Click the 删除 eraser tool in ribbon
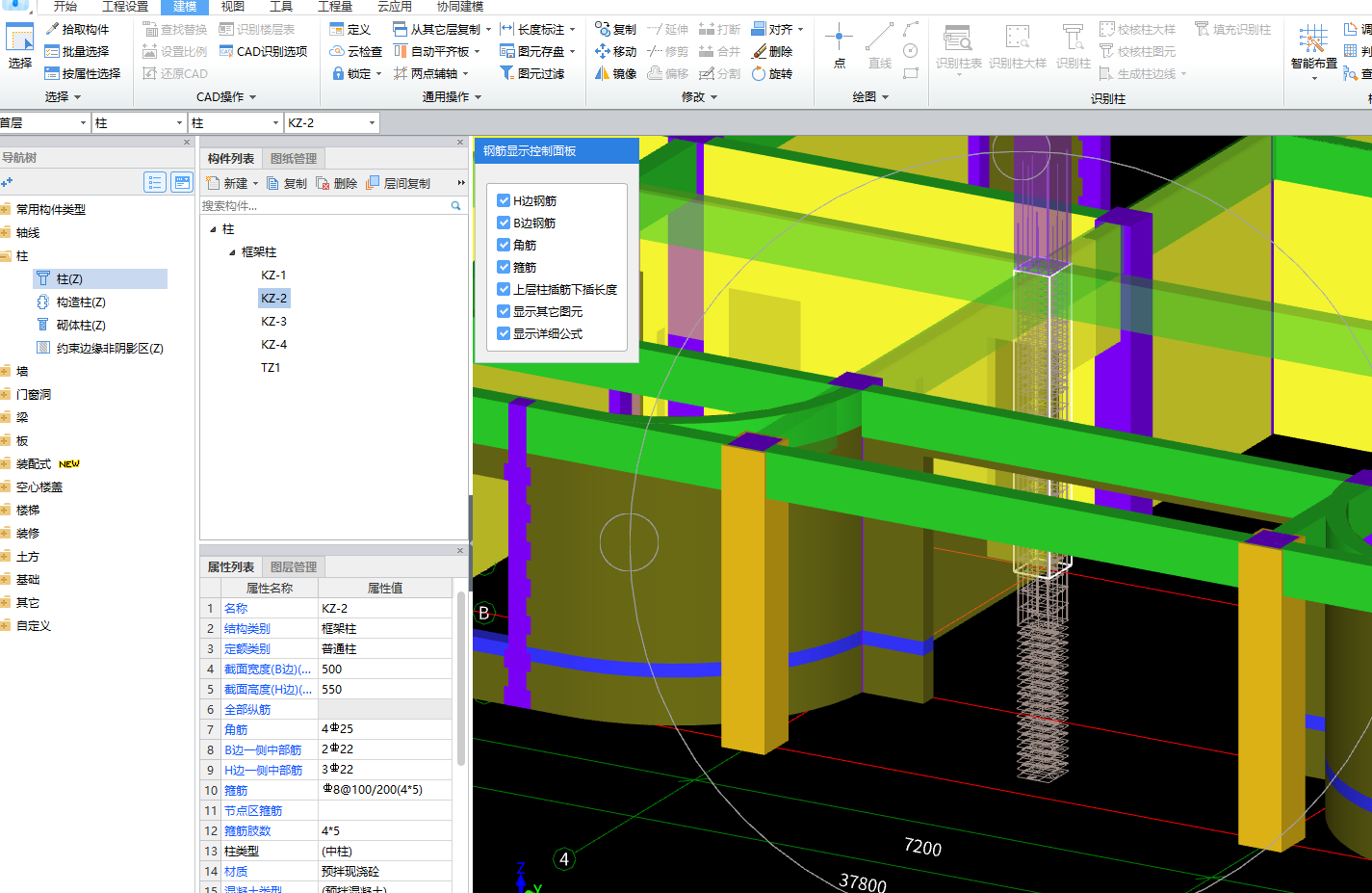Image resolution: width=1372 pixels, height=893 pixels. (772, 51)
